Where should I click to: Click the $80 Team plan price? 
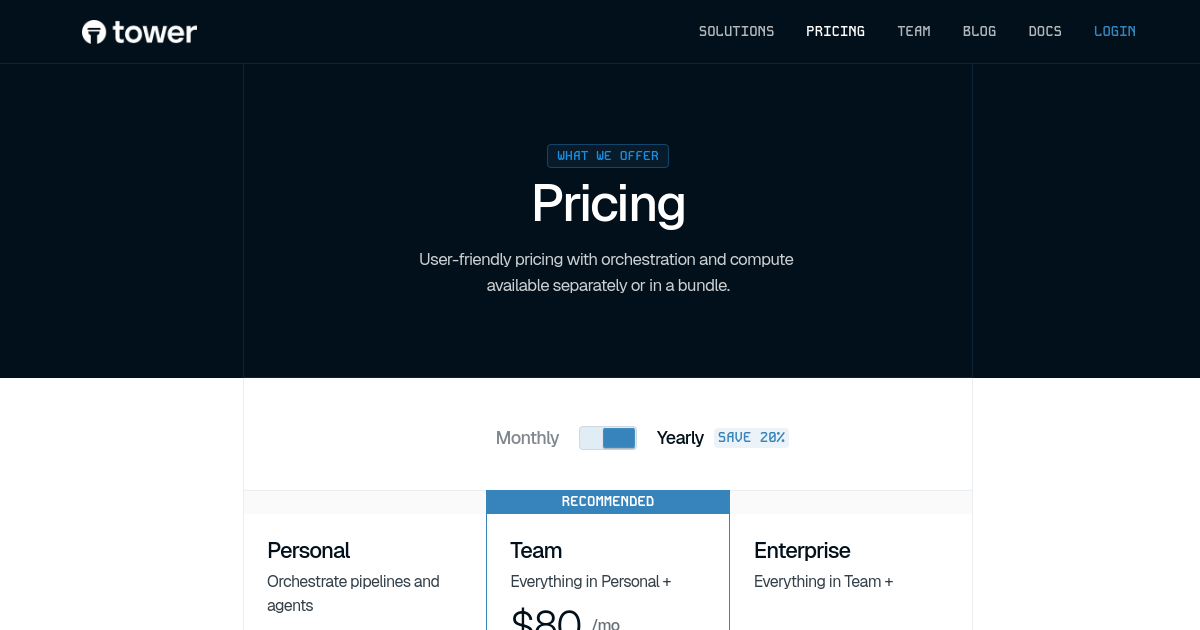(x=546, y=619)
